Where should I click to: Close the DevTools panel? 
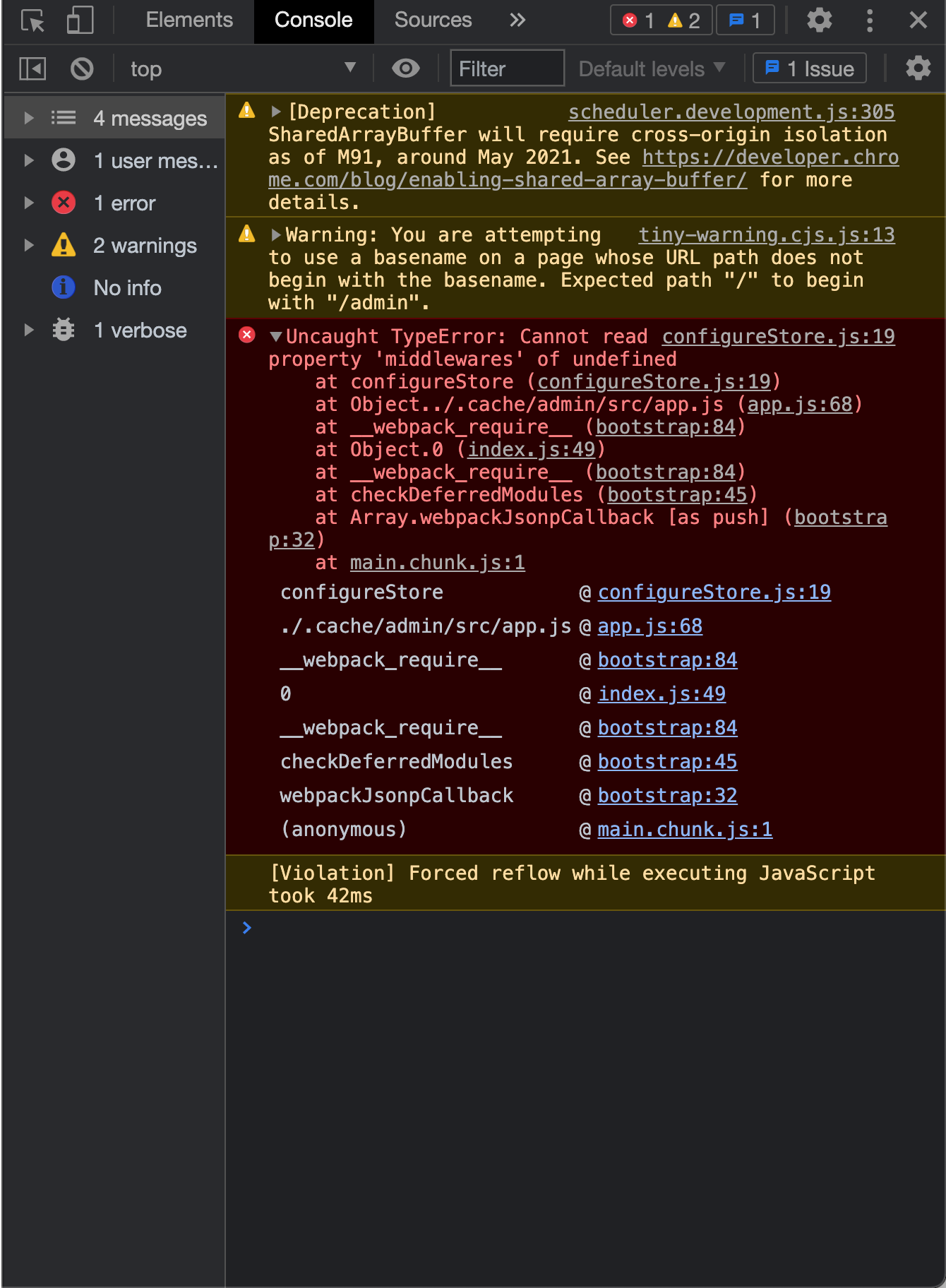(x=918, y=20)
